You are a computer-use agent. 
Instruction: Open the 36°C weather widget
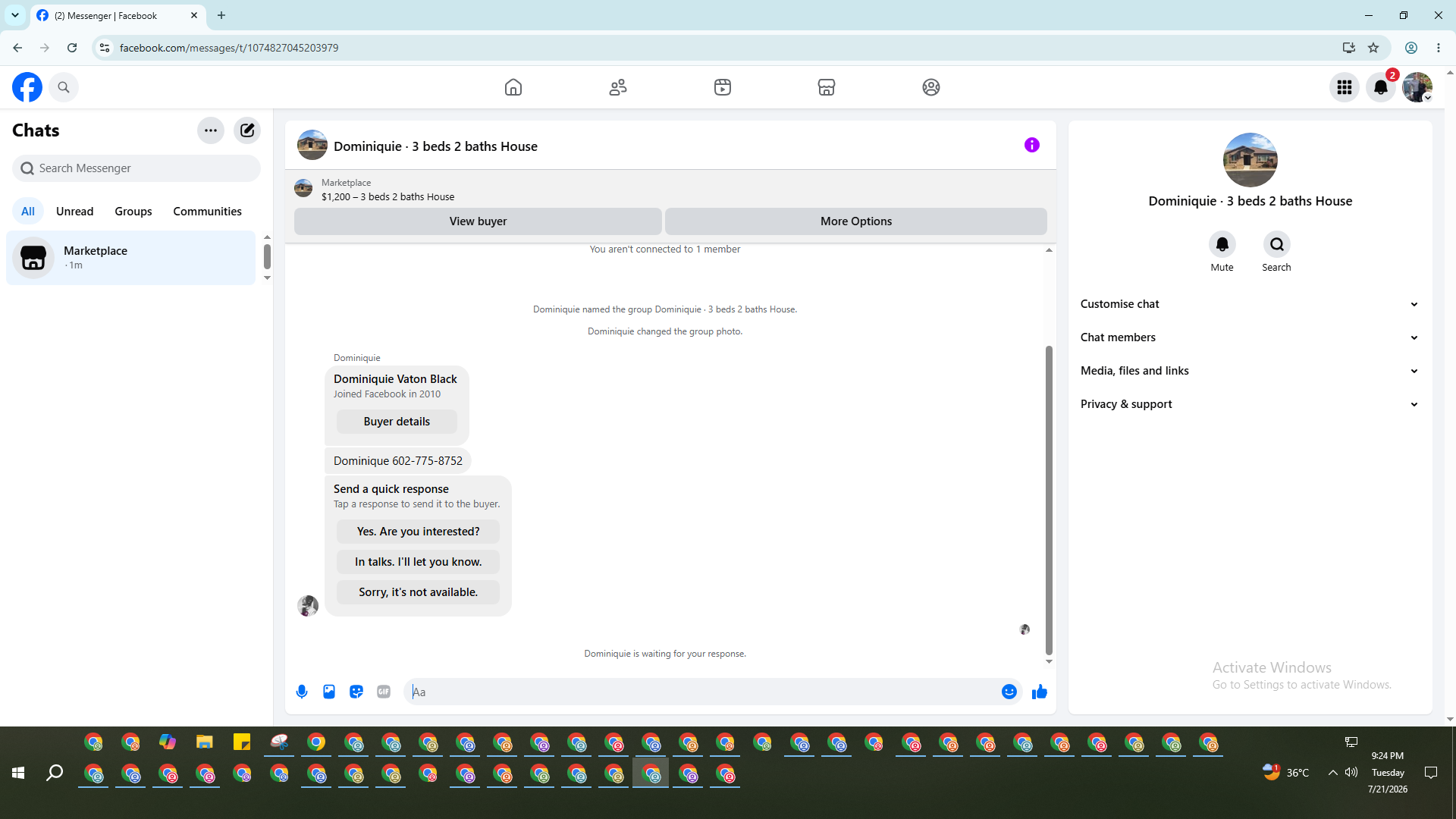[1286, 773]
